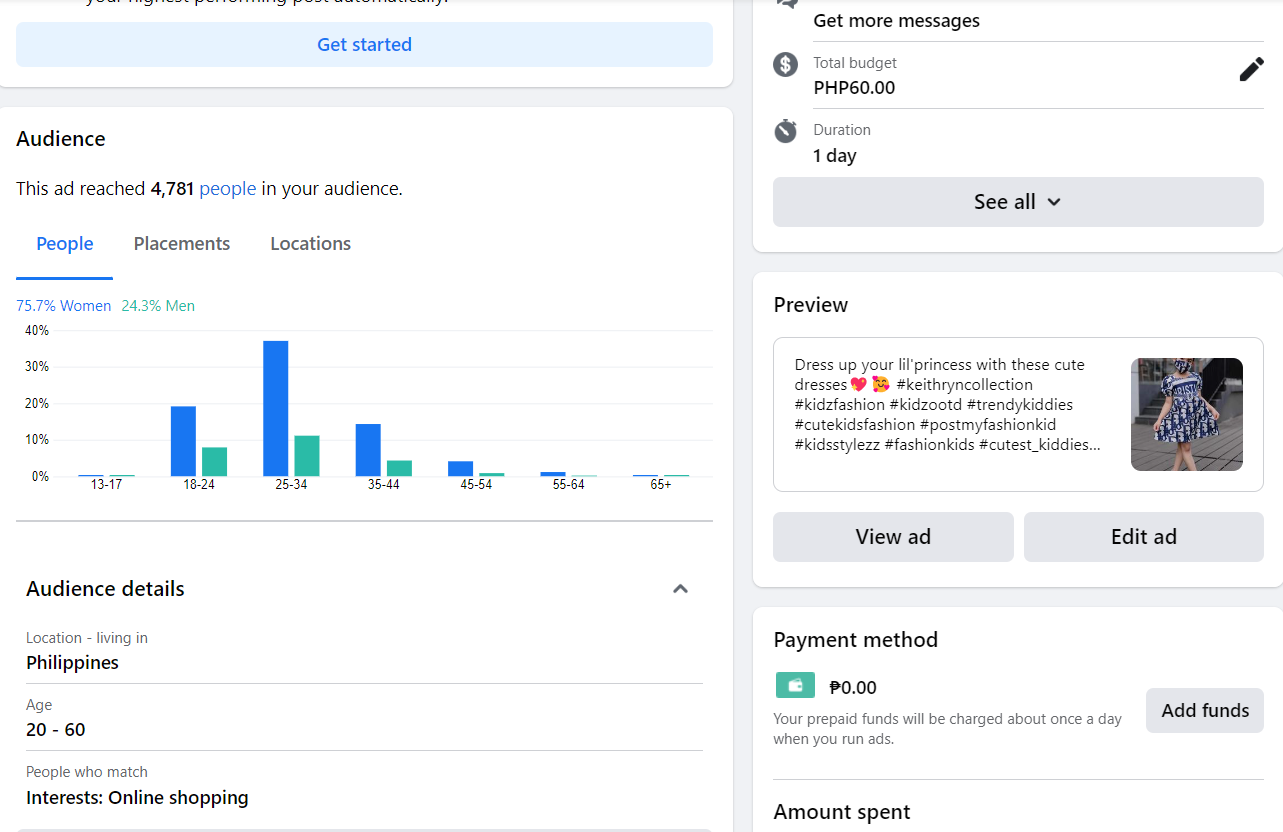Select the People tab
Image resolution: width=1283 pixels, height=832 pixels.
pos(65,244)
